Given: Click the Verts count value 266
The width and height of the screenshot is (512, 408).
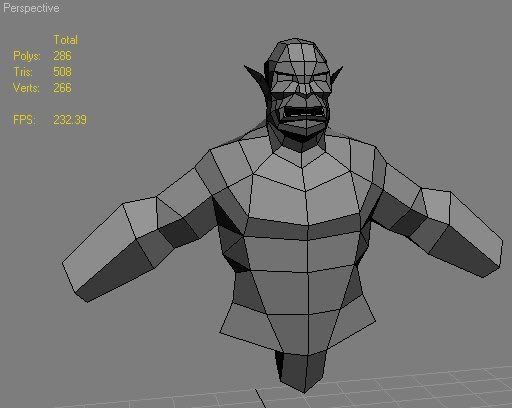Looking at the screenshot, I should click(62, 88).
